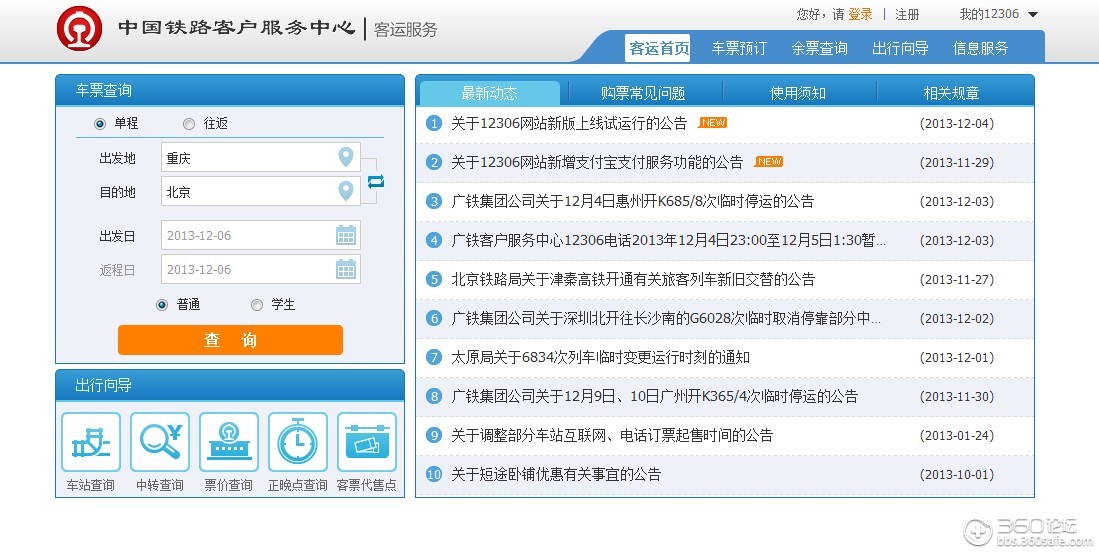
Task: Click the 目的地 field containing 北京
Action: [261, 191]
